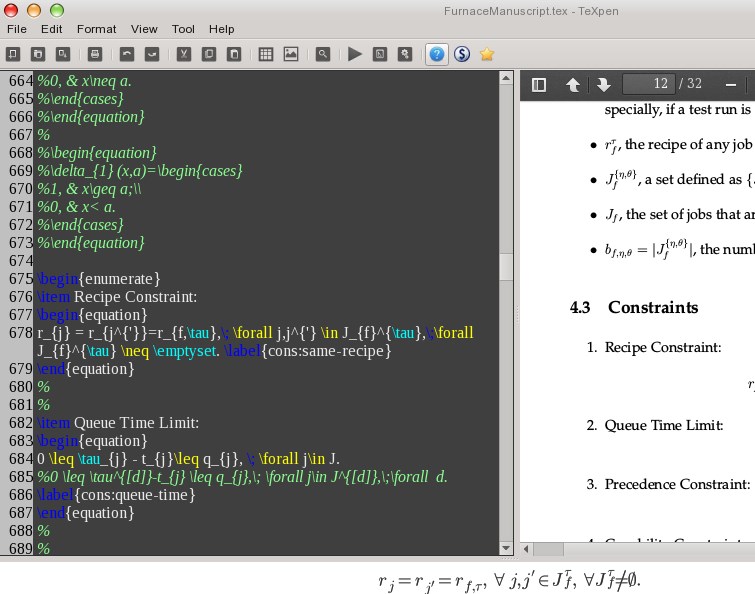This screenshot has height=594, width=755.
Task: Insert an image with picture icon
Action: pos(291,54)
